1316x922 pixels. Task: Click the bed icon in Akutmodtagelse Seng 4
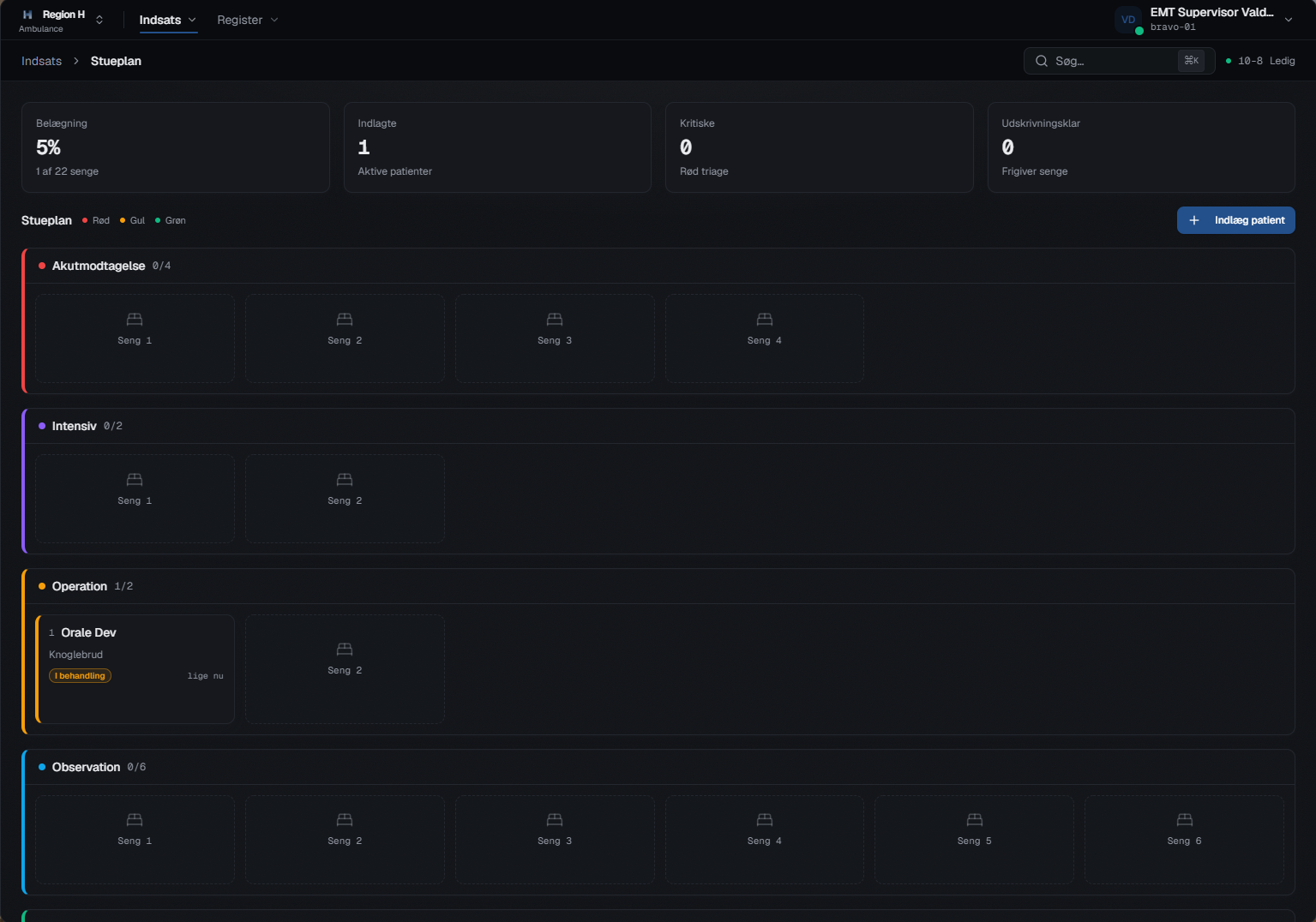point(765,320)
